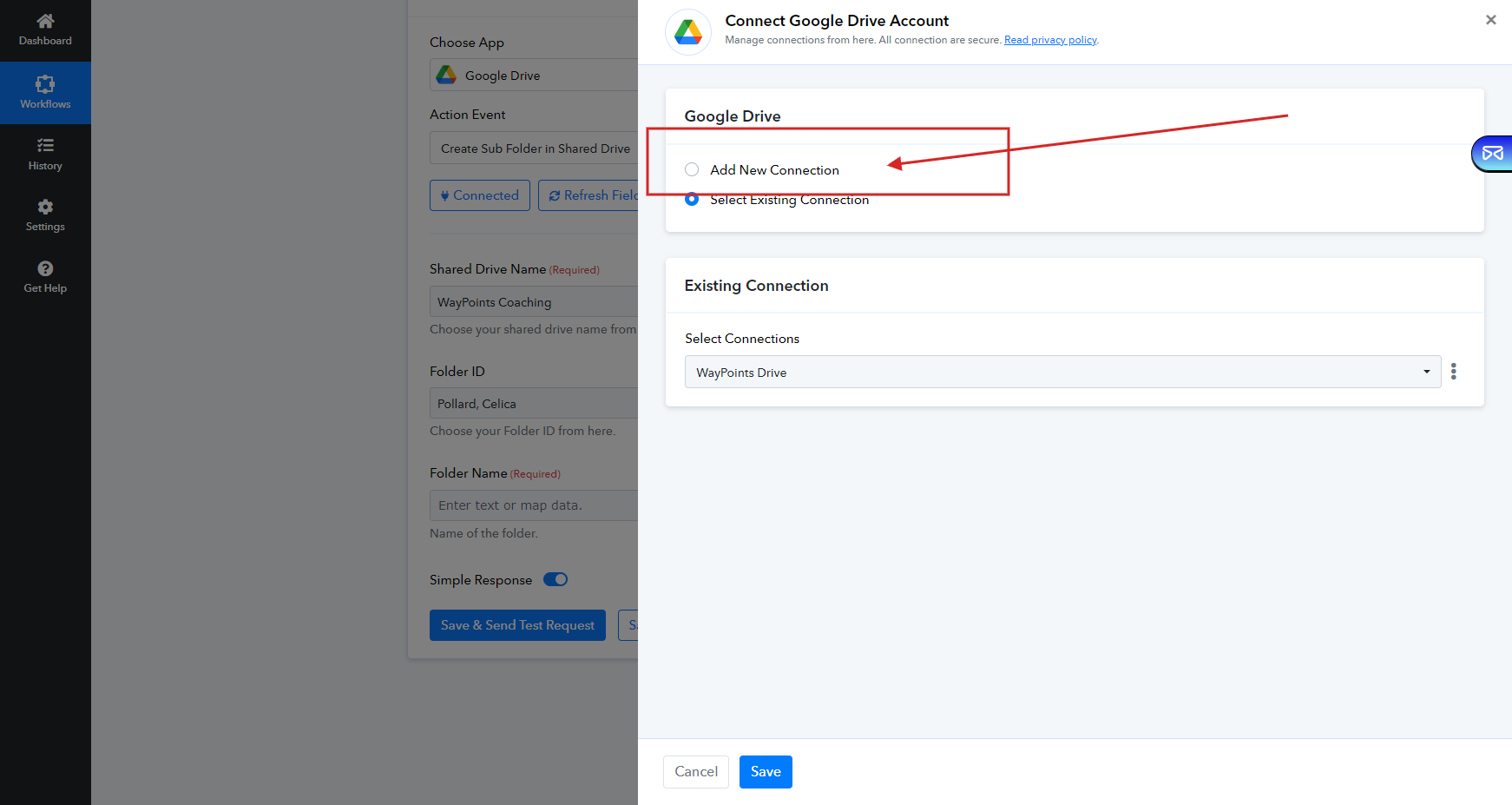Click the three-dot menu beside WayPoints Drive

(1454, 372)
